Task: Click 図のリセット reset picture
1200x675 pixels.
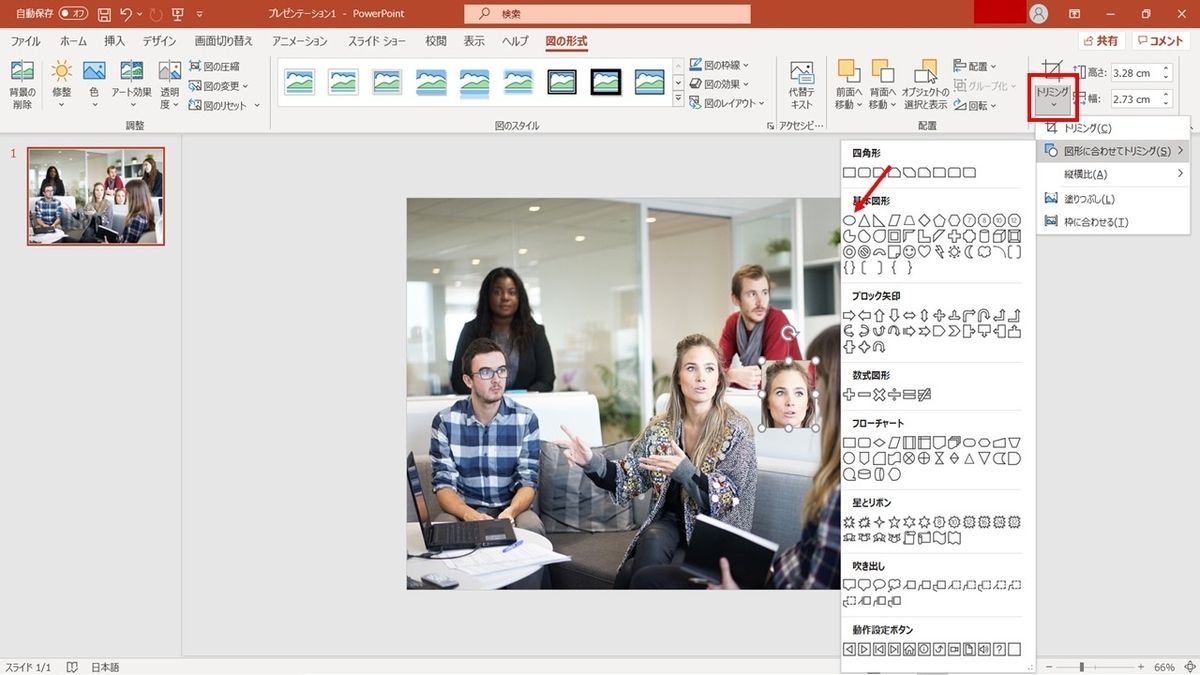Action: [x=224, y=105]
